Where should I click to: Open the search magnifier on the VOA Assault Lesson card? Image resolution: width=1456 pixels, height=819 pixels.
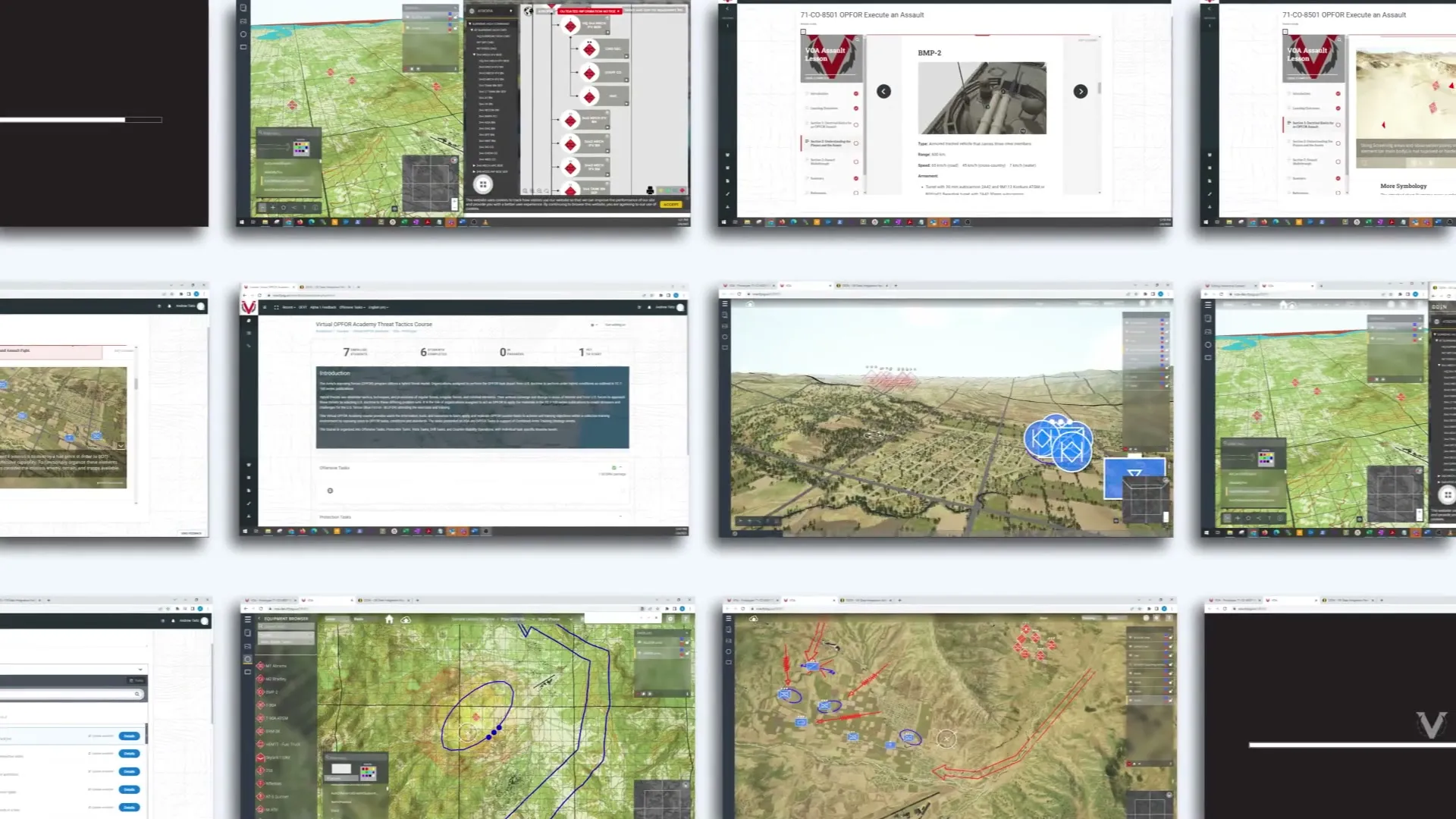click(x=858, y=39)
